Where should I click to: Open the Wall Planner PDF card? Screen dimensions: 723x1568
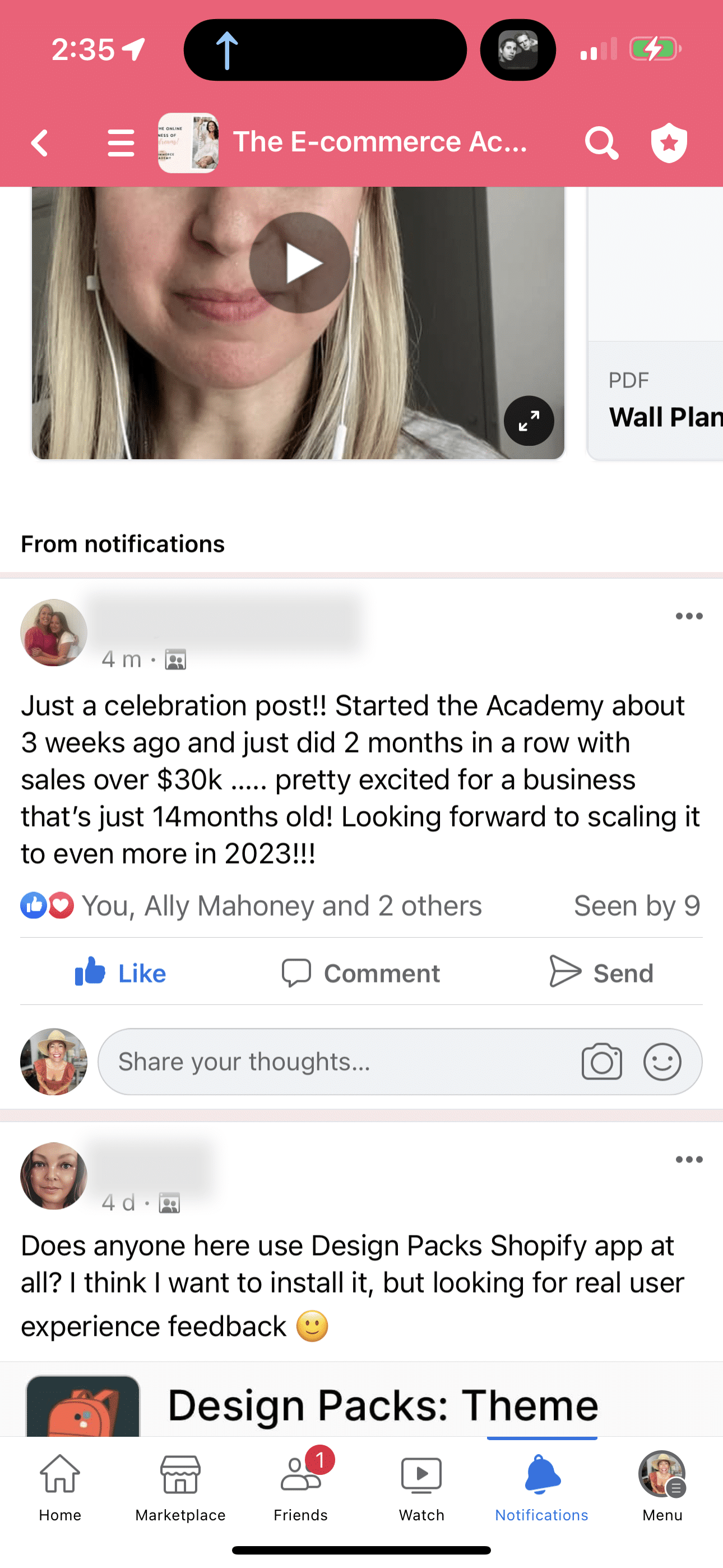point(655,324)
